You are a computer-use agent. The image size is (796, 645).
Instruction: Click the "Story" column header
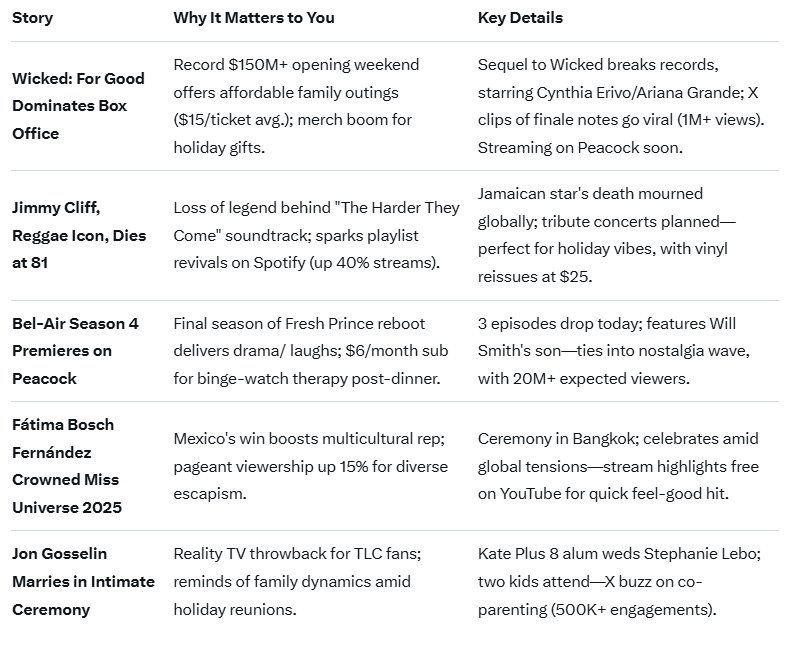coord(33,18)
